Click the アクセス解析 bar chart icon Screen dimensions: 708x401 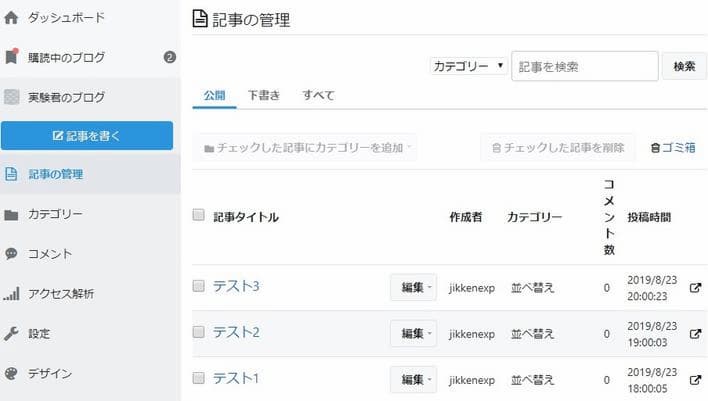[x=11, y=294]
